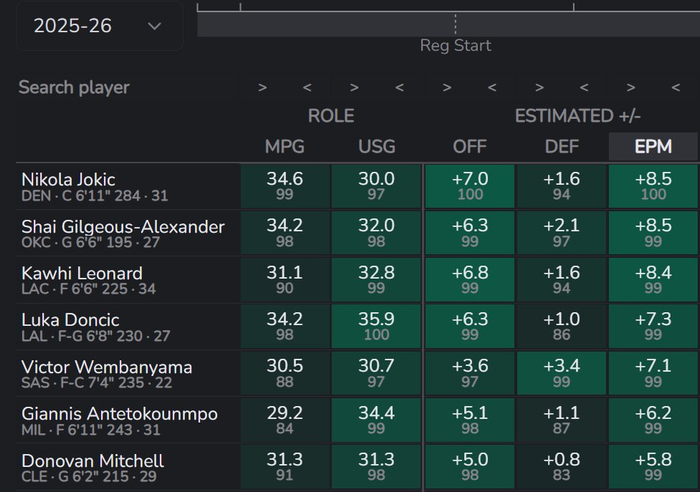Viewport: 700px width, 492px height.
Task: Open Shai Gilgeous-Alexander's player page
Action: click(x=123, y=226)
